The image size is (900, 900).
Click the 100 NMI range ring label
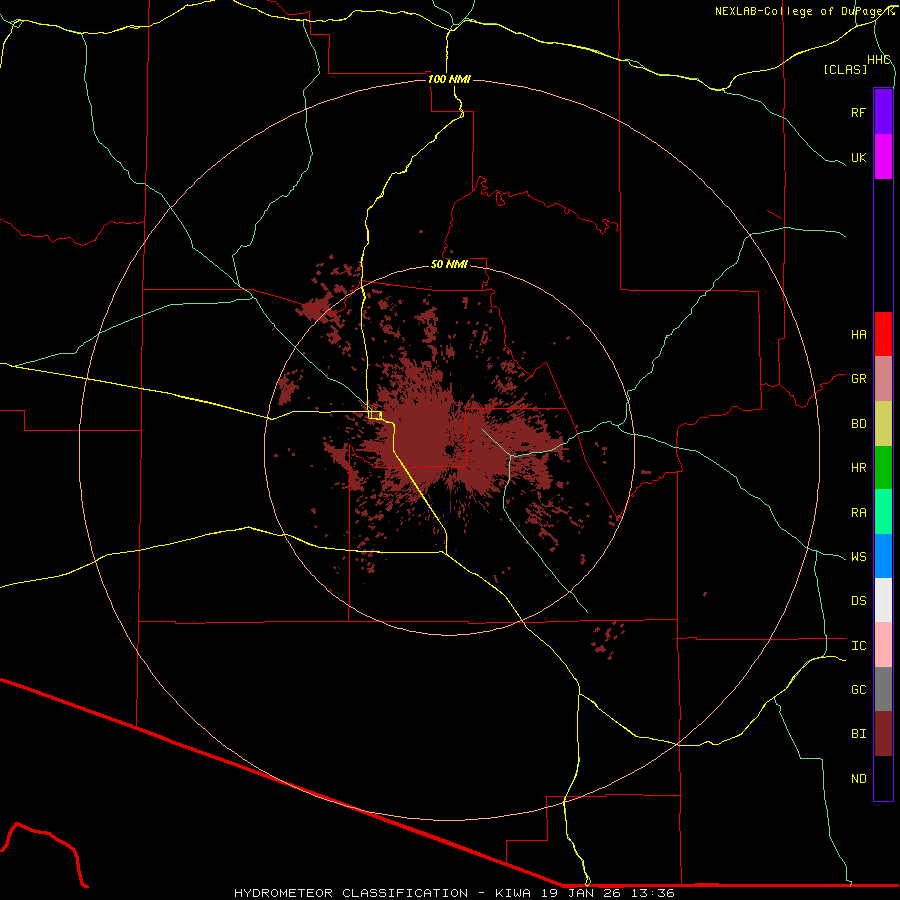coord(449,79)
